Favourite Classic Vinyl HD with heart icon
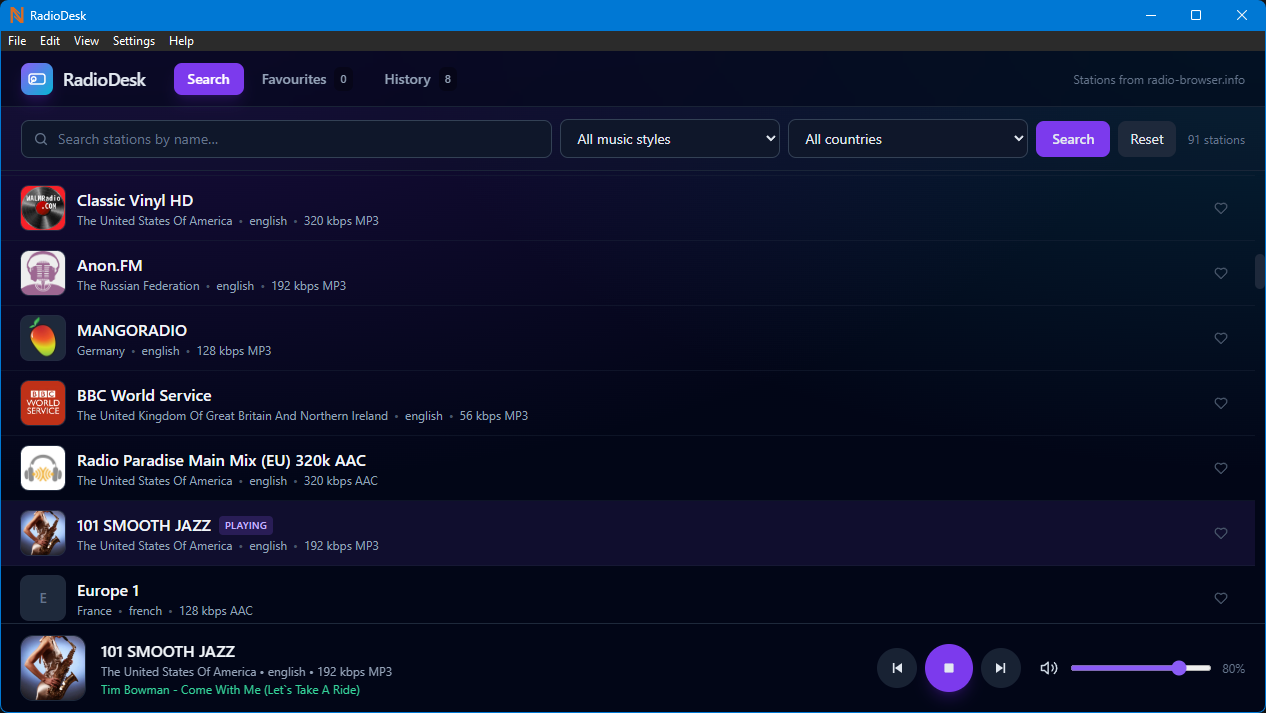 pyautogui.click(x=1221, y=208)
